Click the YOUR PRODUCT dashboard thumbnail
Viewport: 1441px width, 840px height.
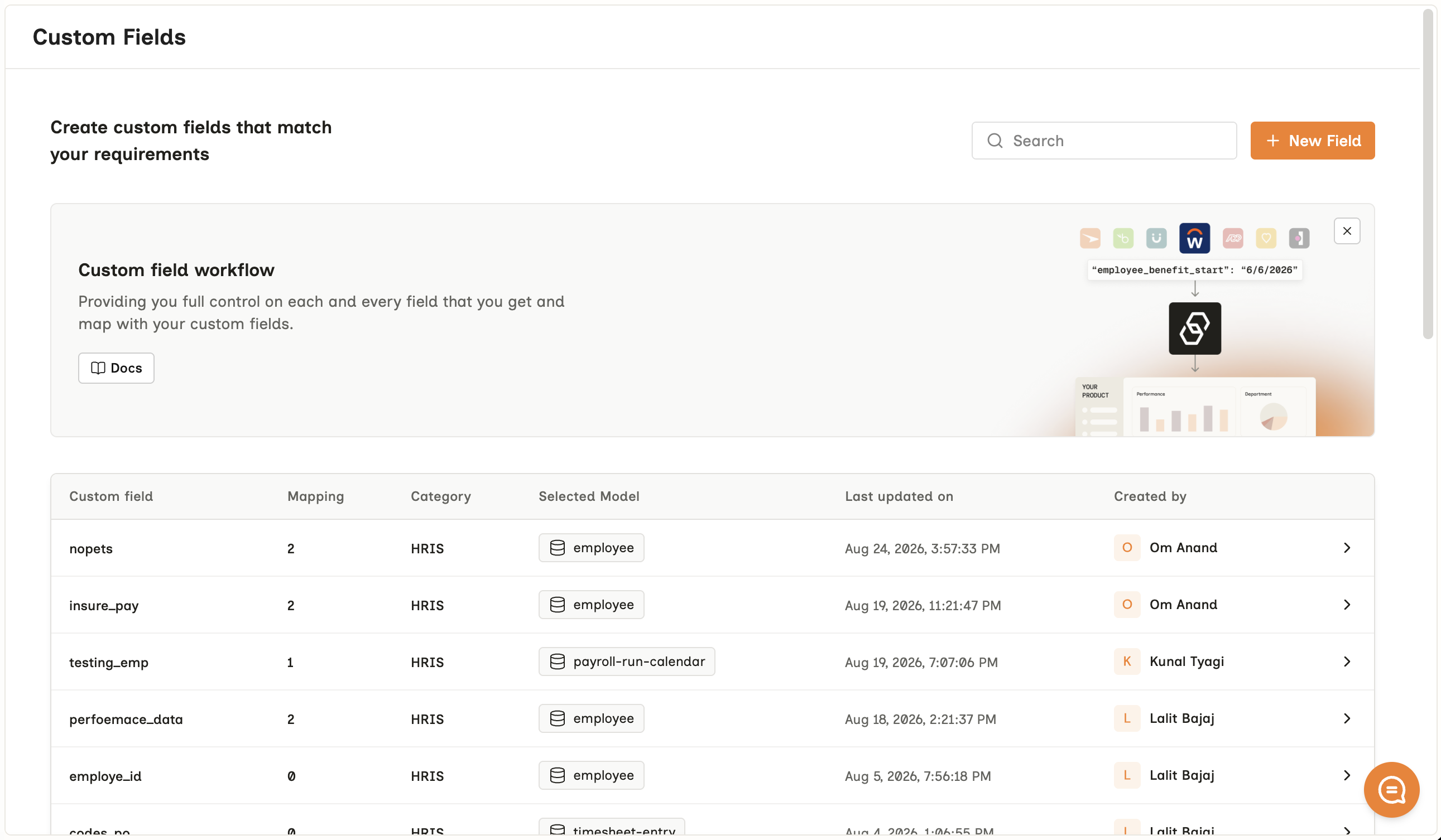point(1195,407)
